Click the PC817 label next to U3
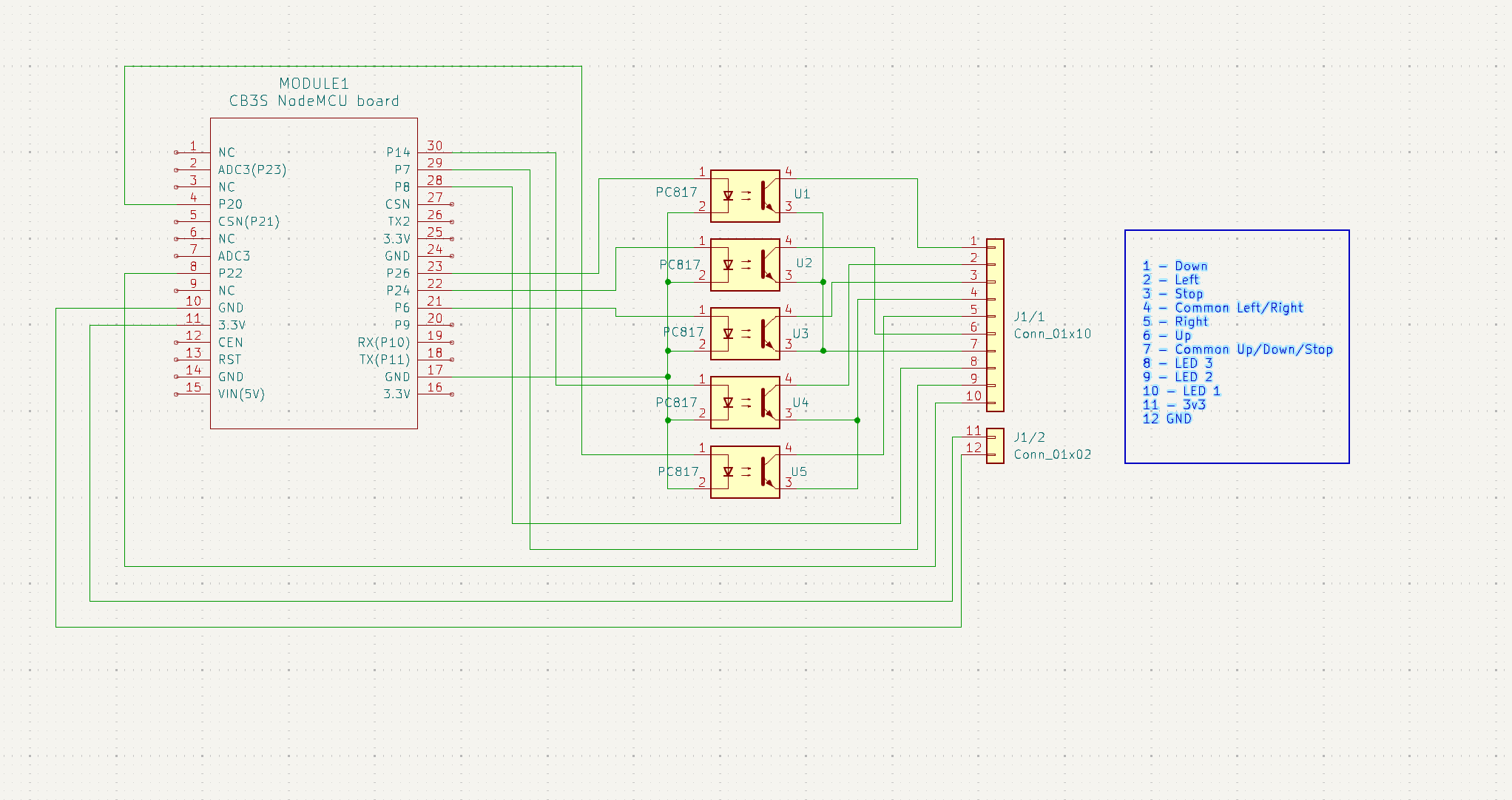Screen dimensions: 1512x800 click(x=684, y=332)
